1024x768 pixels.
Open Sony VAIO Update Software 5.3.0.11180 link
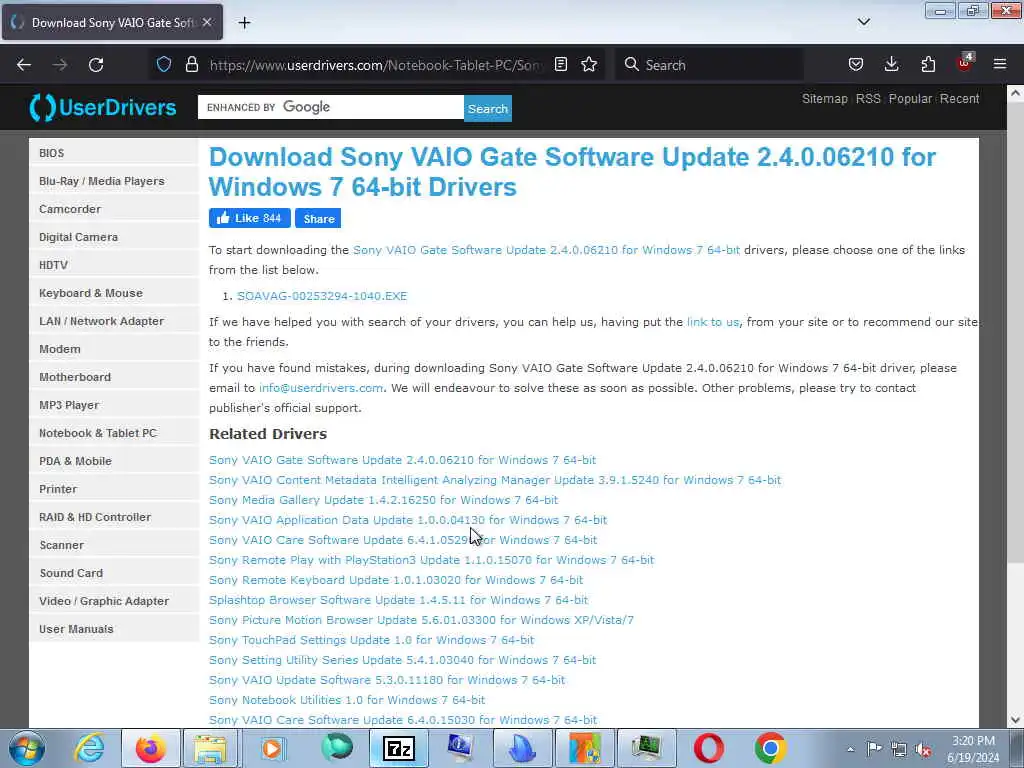pyautogui.click(x=387, y=680)
